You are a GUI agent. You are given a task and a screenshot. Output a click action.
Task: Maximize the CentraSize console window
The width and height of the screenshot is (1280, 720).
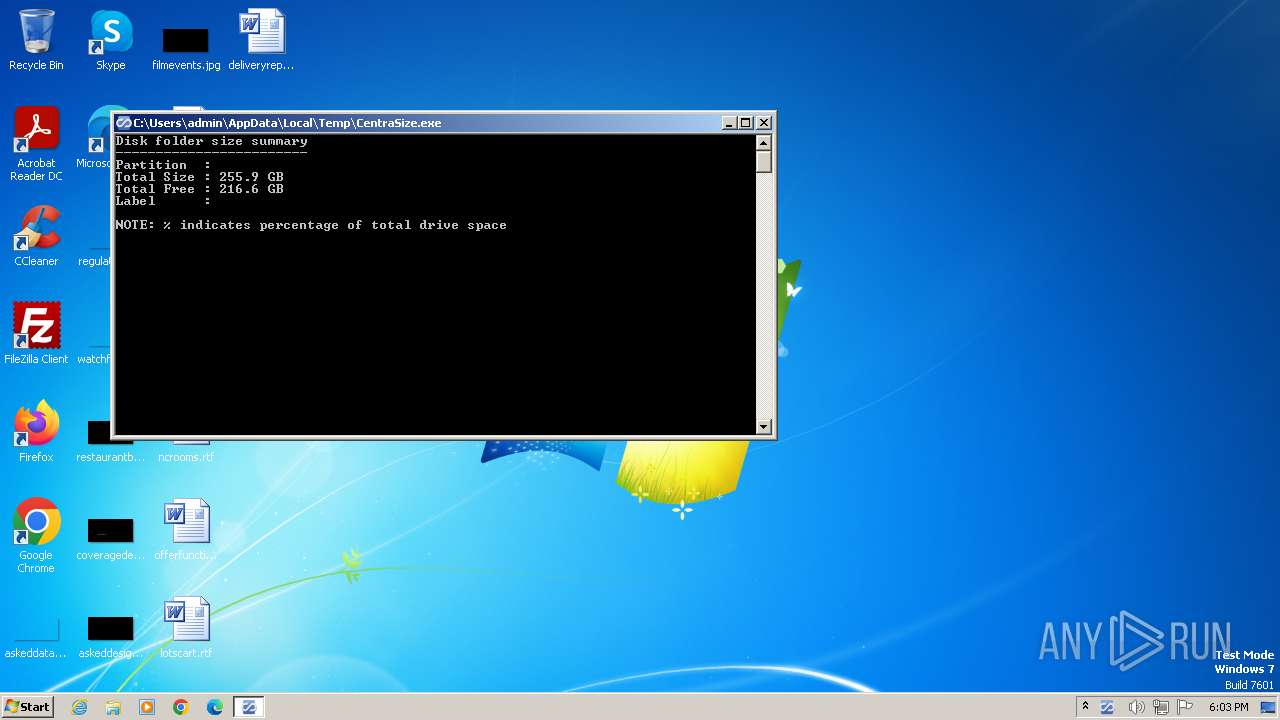[x=745, y=123]
